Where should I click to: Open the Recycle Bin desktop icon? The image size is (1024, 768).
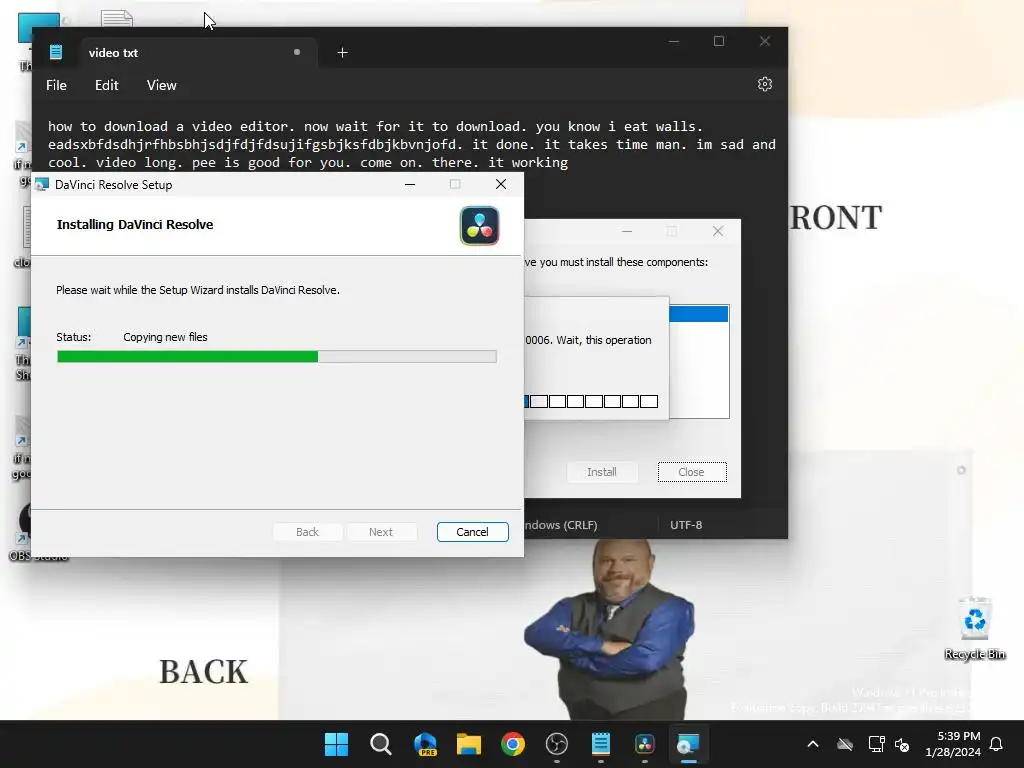click(x=974, y=628)
